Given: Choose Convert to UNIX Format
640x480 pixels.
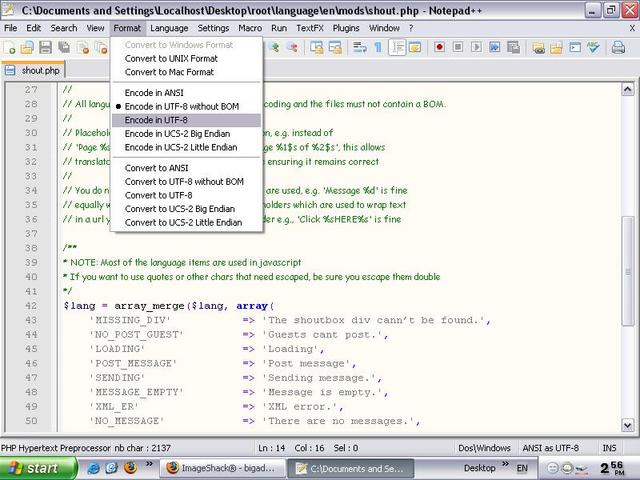Looking at the screenshot, I should click(x=186, y=58).
